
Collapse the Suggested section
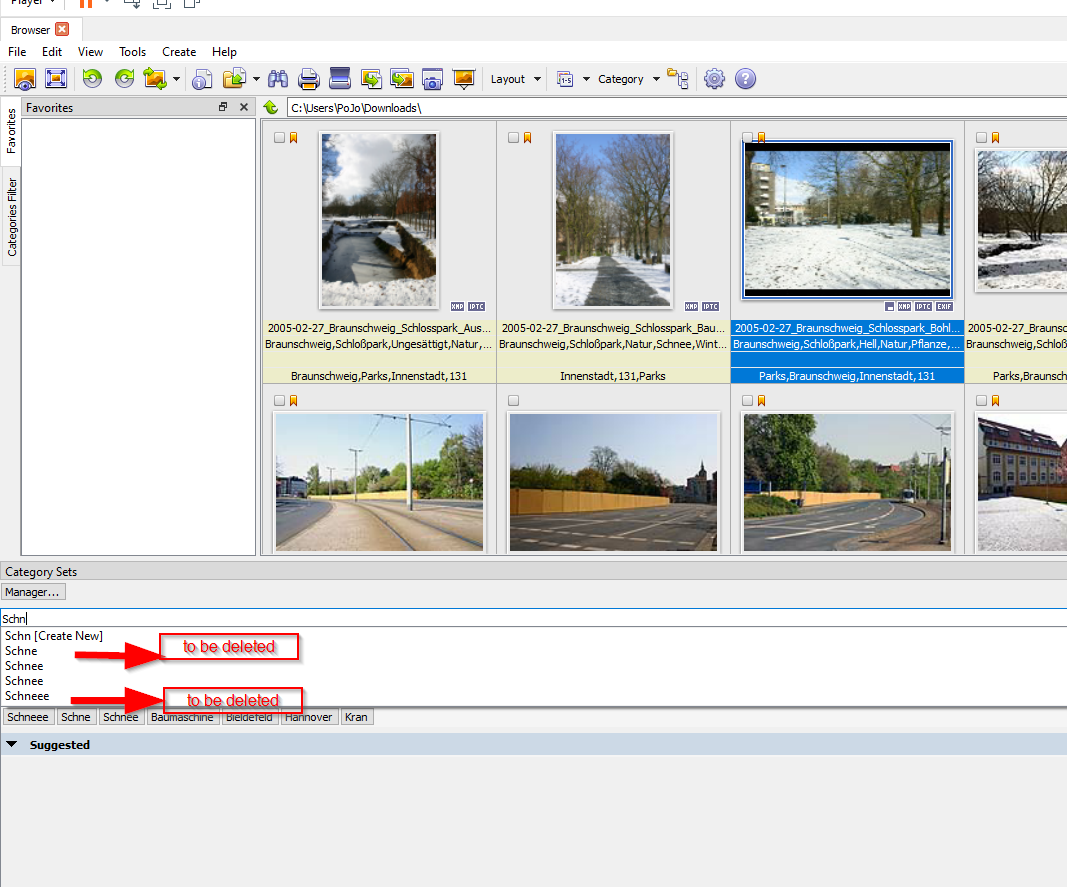[x=12, y=745]
